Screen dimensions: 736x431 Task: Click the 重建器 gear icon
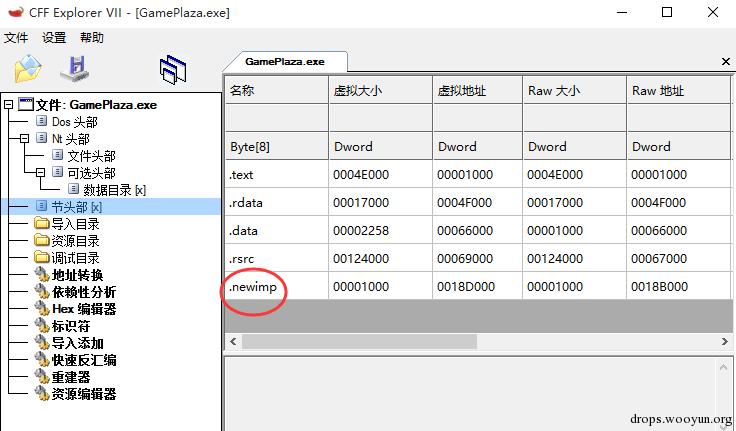pyautogui.click(x=42, y=377)
